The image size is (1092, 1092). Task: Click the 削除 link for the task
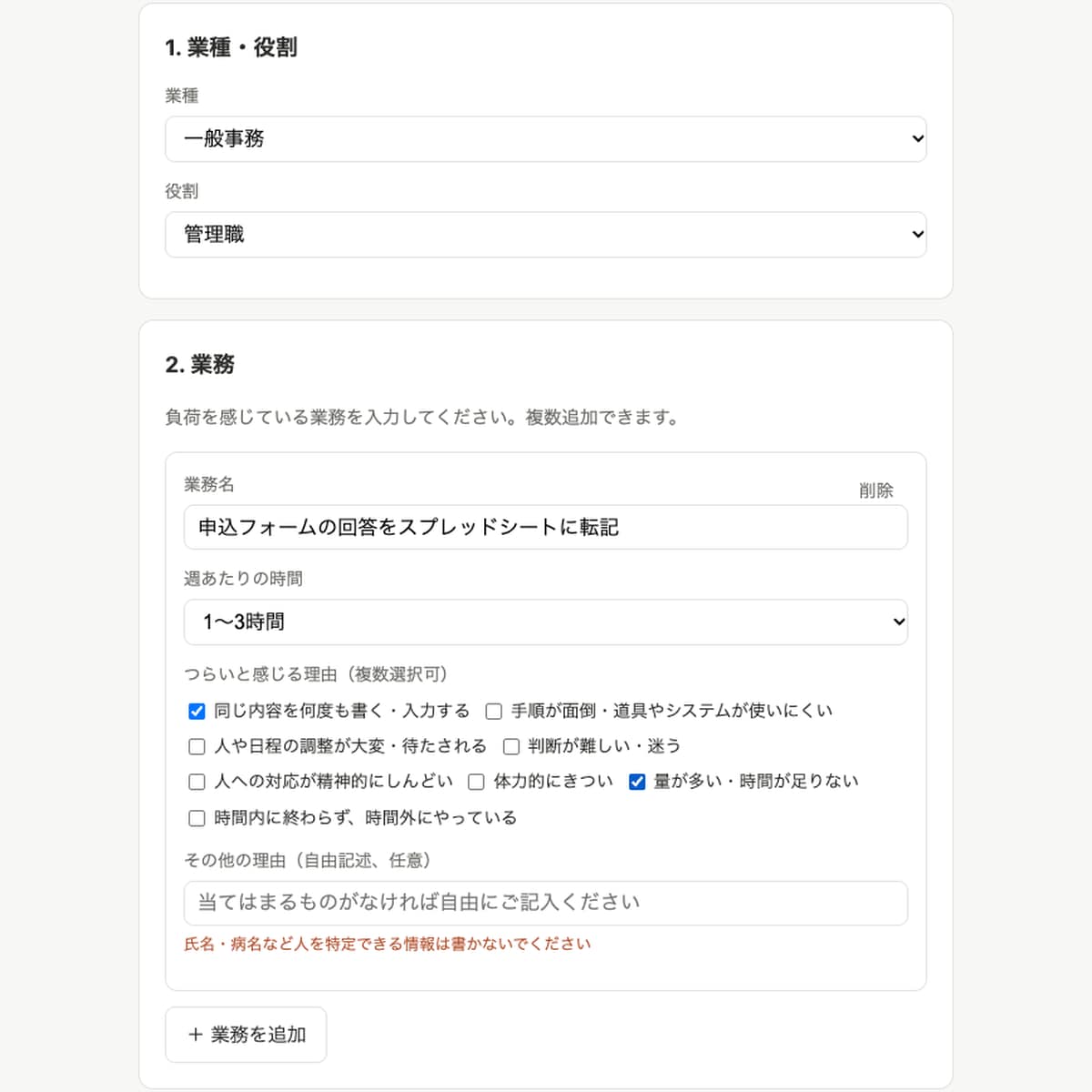pyautogui.click(x=876, y=490)
